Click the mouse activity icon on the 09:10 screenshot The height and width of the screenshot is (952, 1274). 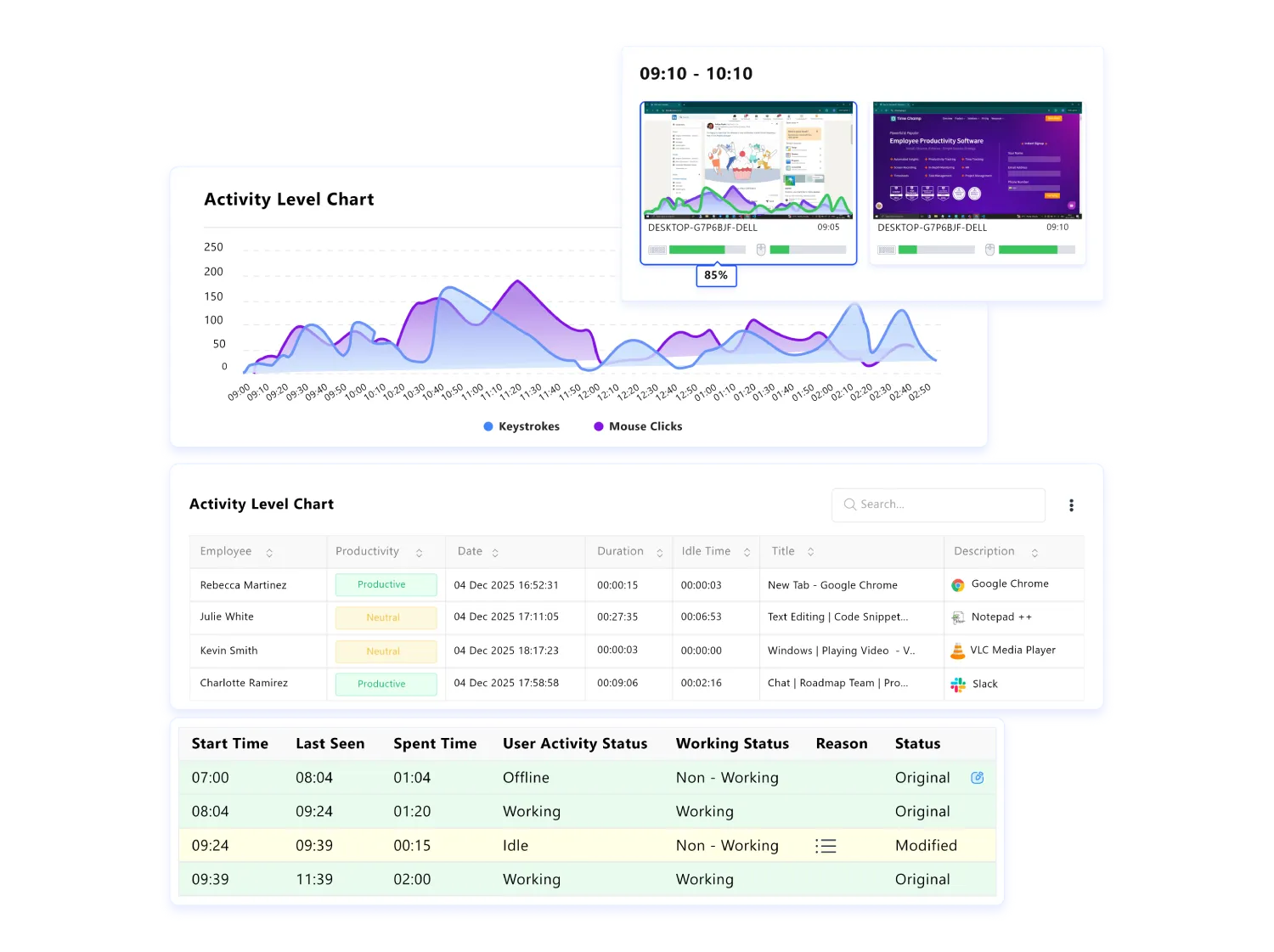tap(988, 249)
